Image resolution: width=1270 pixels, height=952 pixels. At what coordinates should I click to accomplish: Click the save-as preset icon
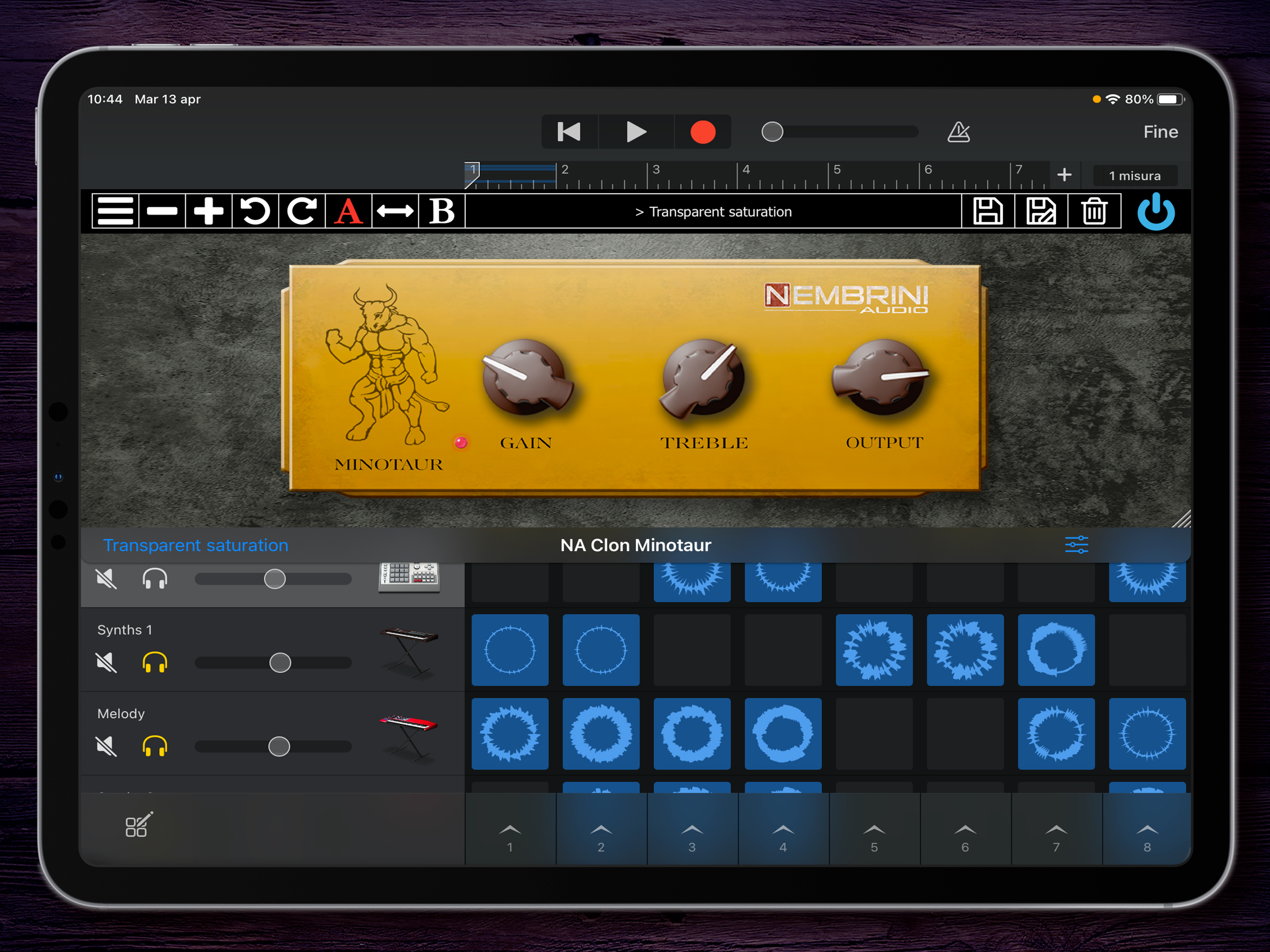pos(1041,212)
